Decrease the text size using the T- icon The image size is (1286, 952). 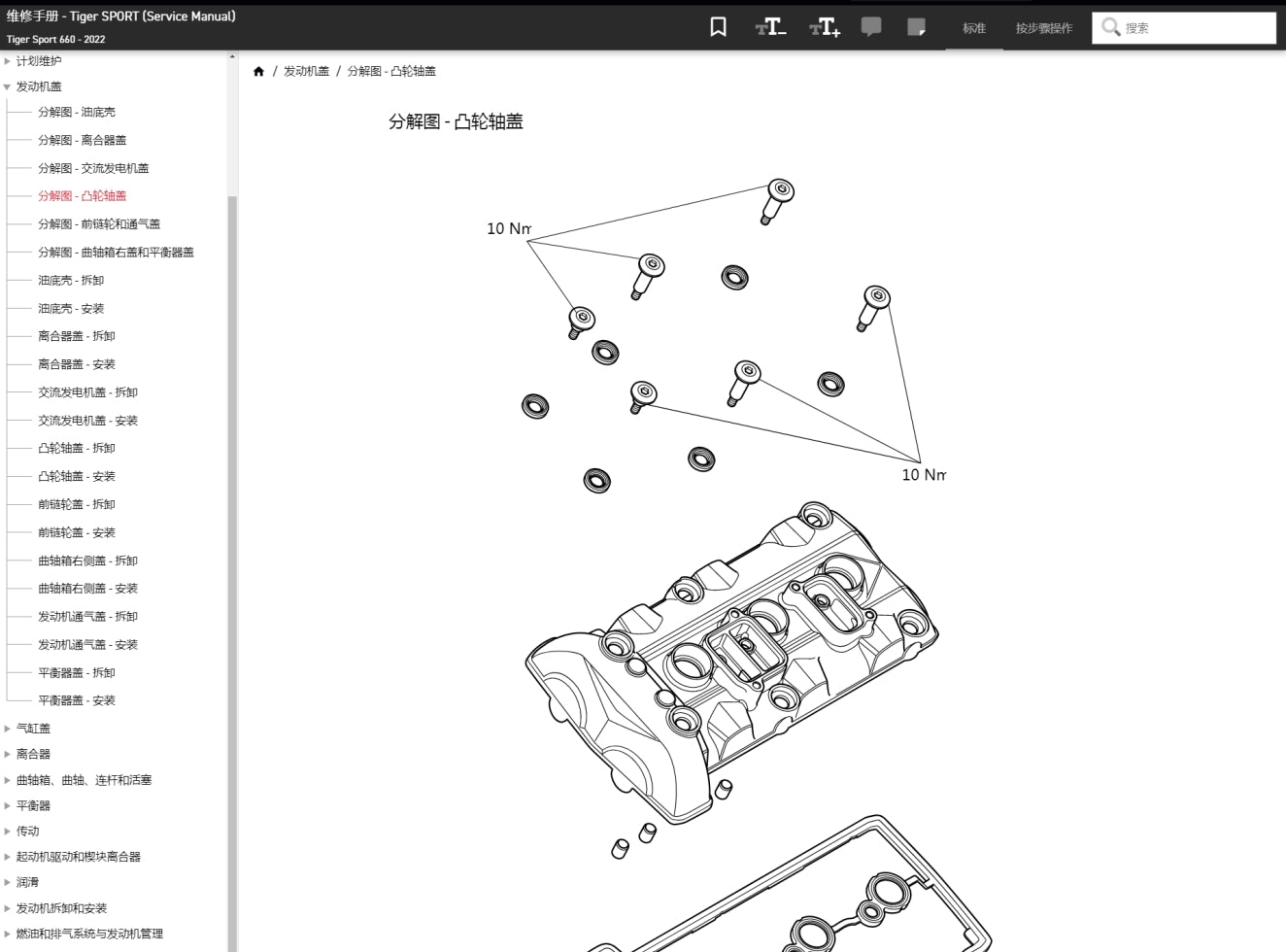[770, 26]
